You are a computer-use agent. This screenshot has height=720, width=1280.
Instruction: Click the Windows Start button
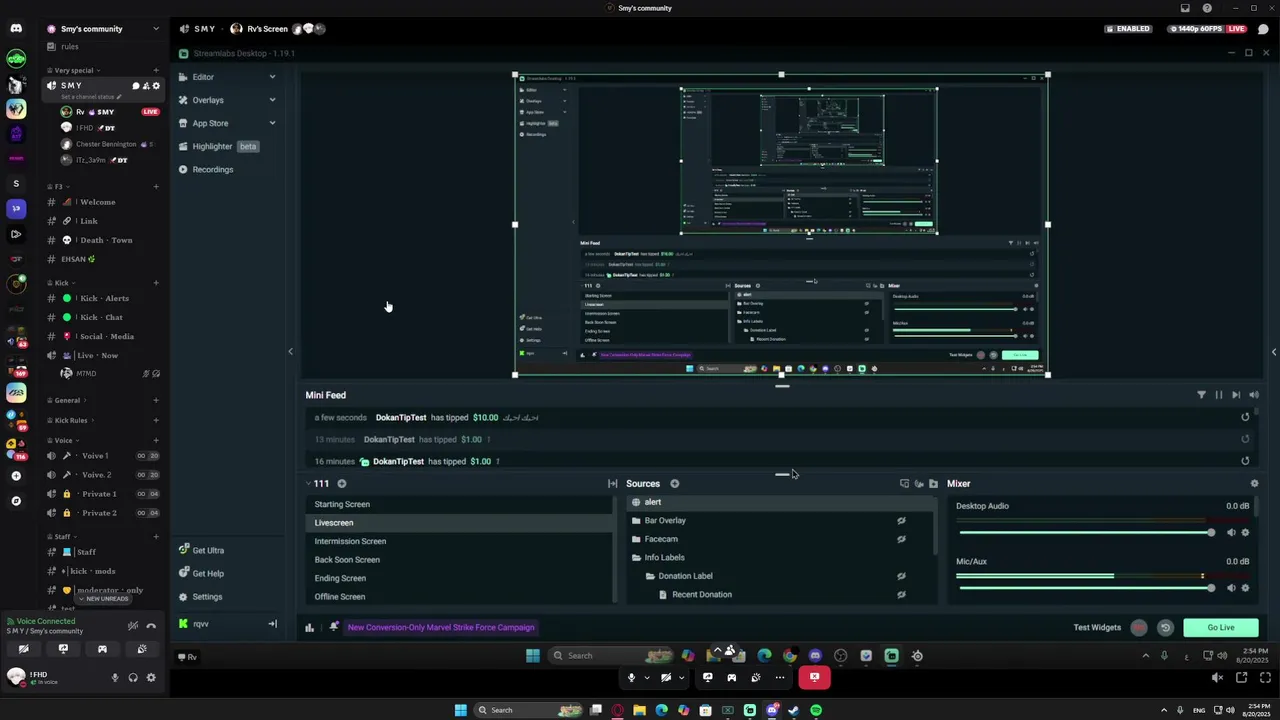[460, 710]
